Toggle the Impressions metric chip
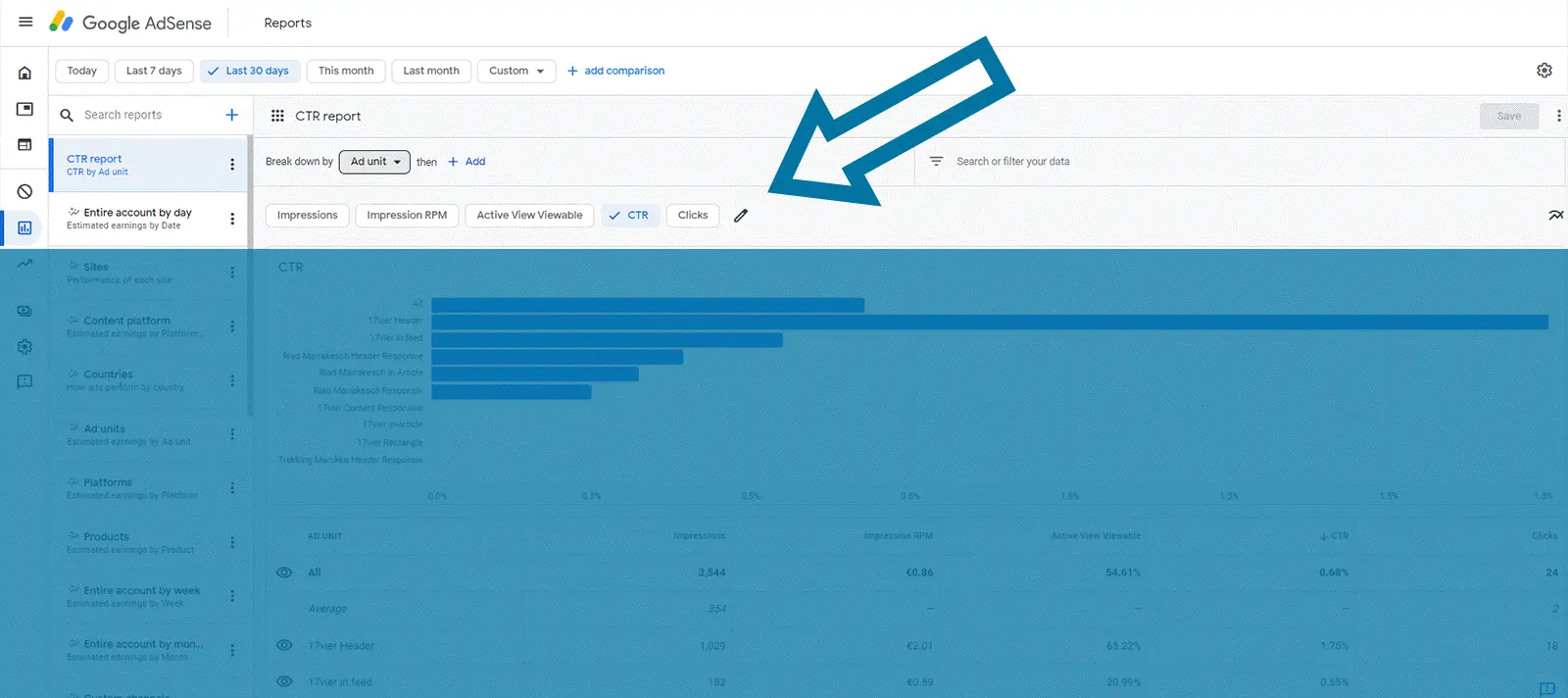Viewport: 1568px width, 698px height. pos(307,216)
